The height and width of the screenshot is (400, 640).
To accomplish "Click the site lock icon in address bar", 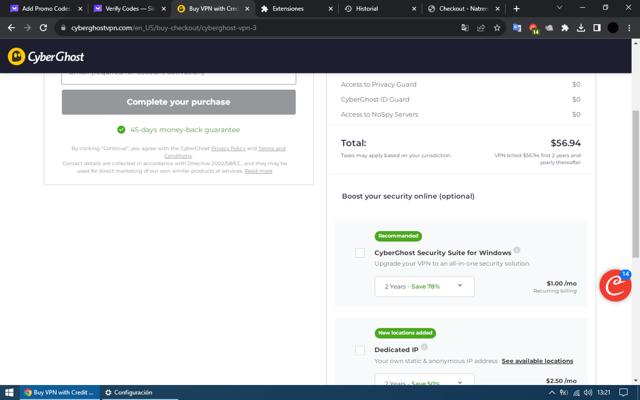I will (63, 28).
